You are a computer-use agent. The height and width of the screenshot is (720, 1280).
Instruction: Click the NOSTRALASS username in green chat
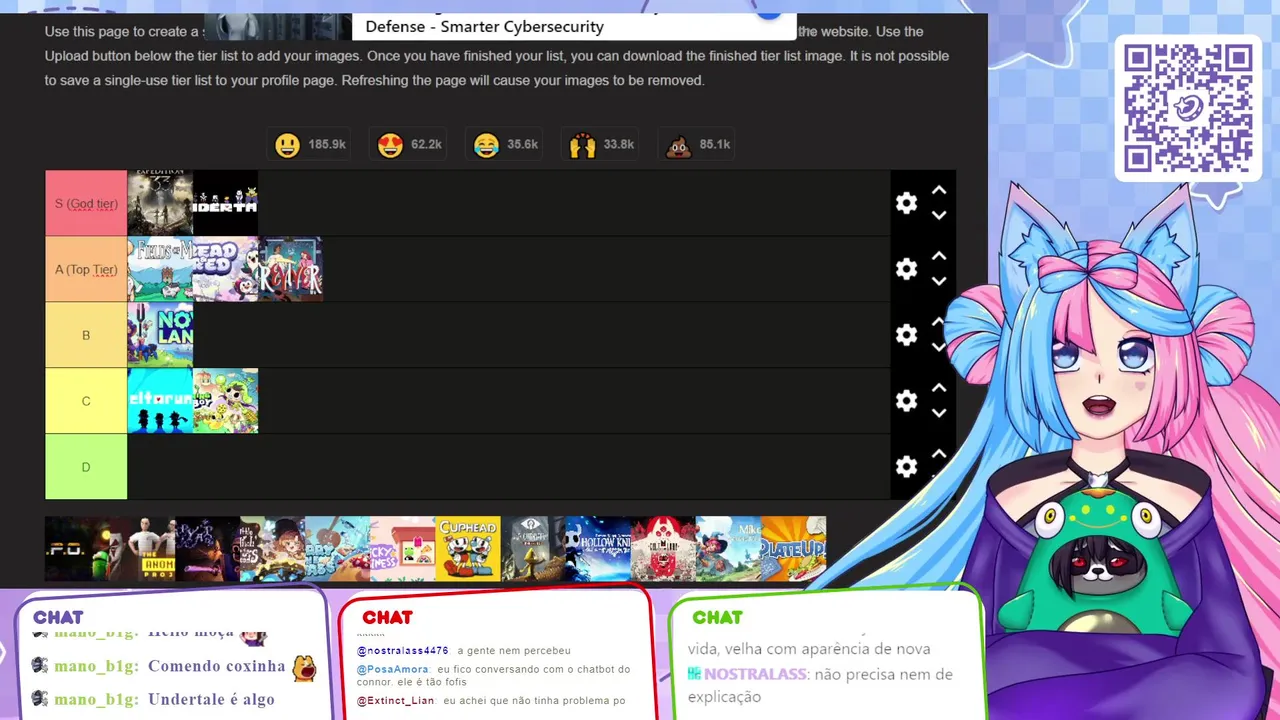tap(755, 674)
